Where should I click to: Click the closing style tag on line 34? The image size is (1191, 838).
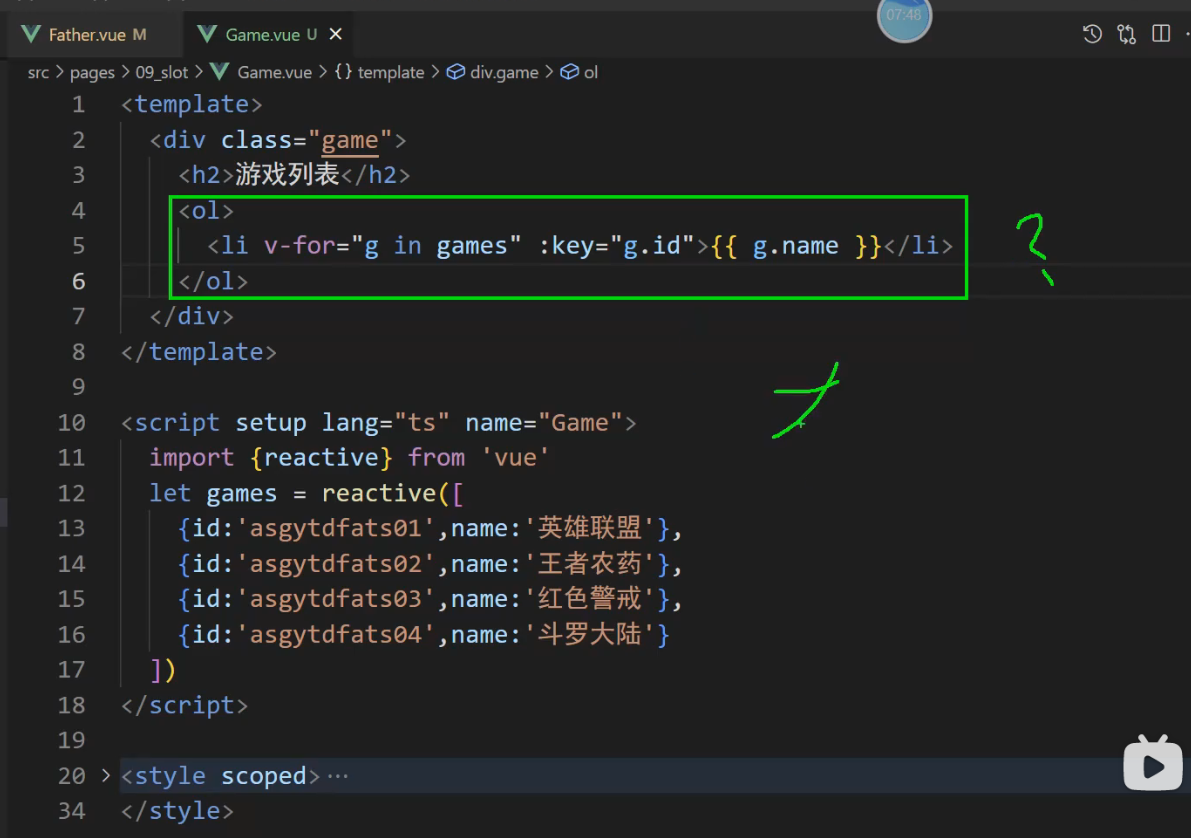pos(178,811)
